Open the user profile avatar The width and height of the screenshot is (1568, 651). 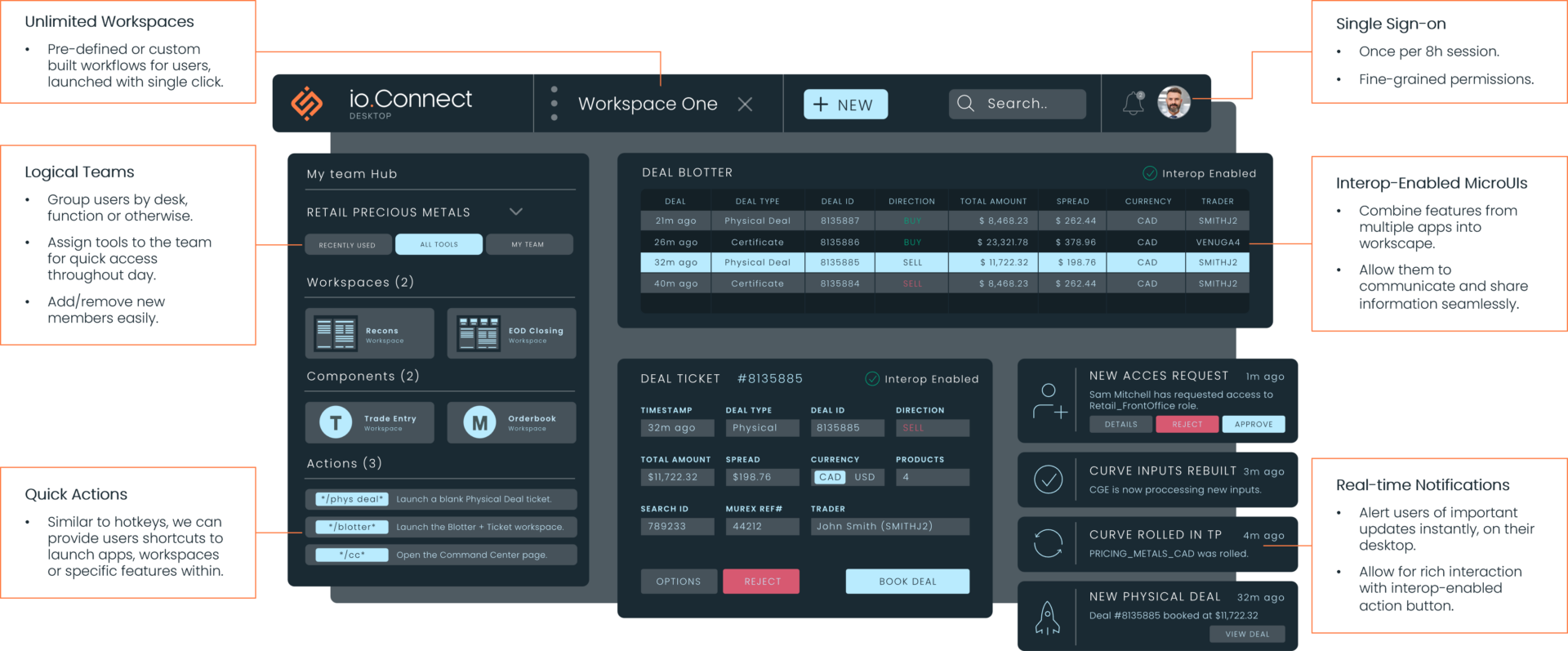coord(1174,102)
